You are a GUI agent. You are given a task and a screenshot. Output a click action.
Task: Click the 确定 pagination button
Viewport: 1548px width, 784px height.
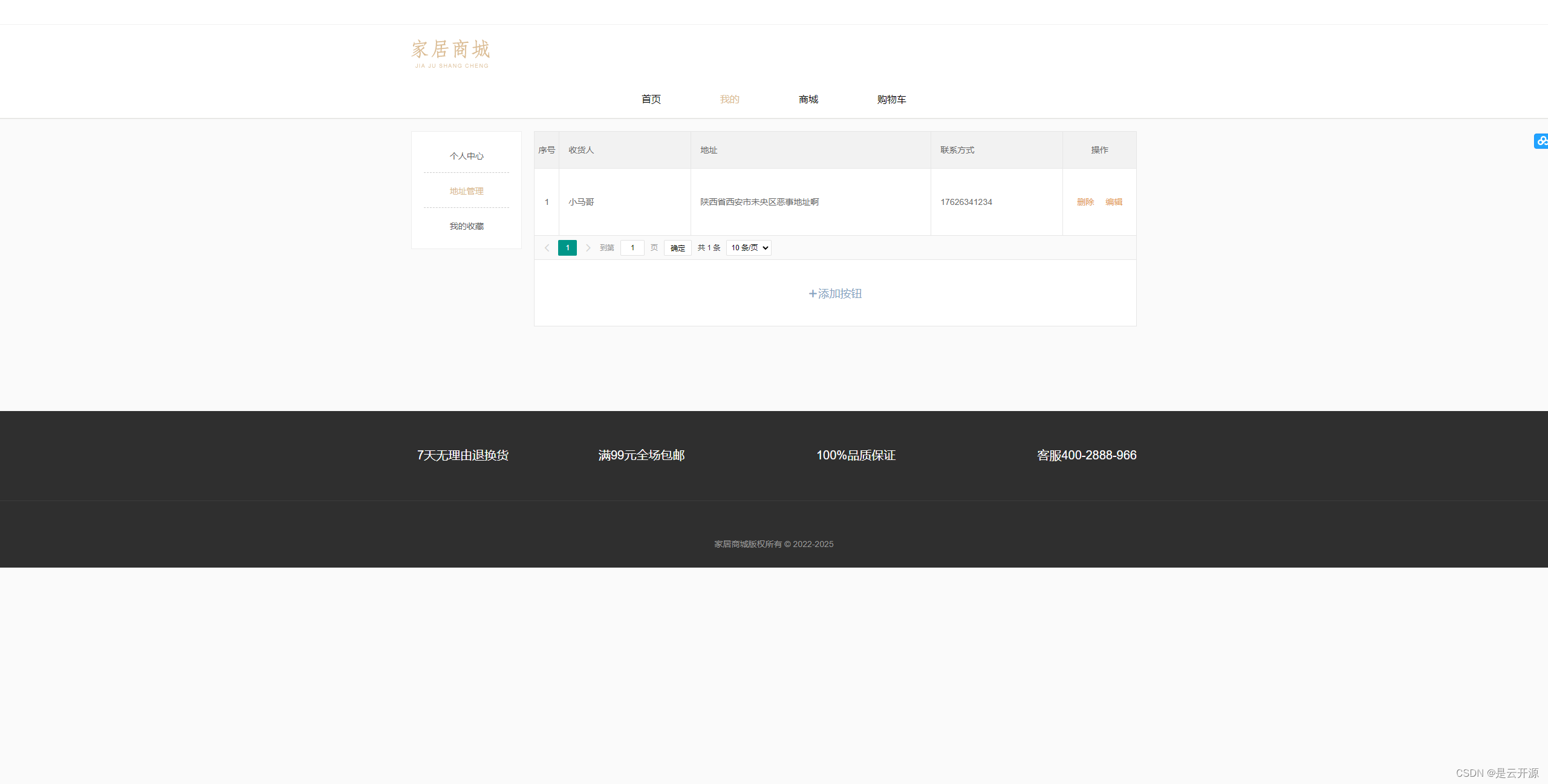pyautogui.click(x=677, y=248)
